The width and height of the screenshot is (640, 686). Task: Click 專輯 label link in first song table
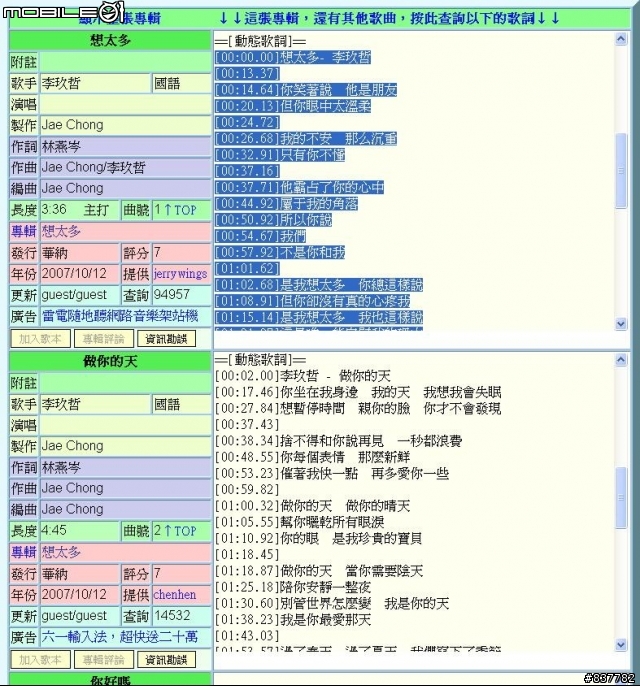tap(24, 231)
